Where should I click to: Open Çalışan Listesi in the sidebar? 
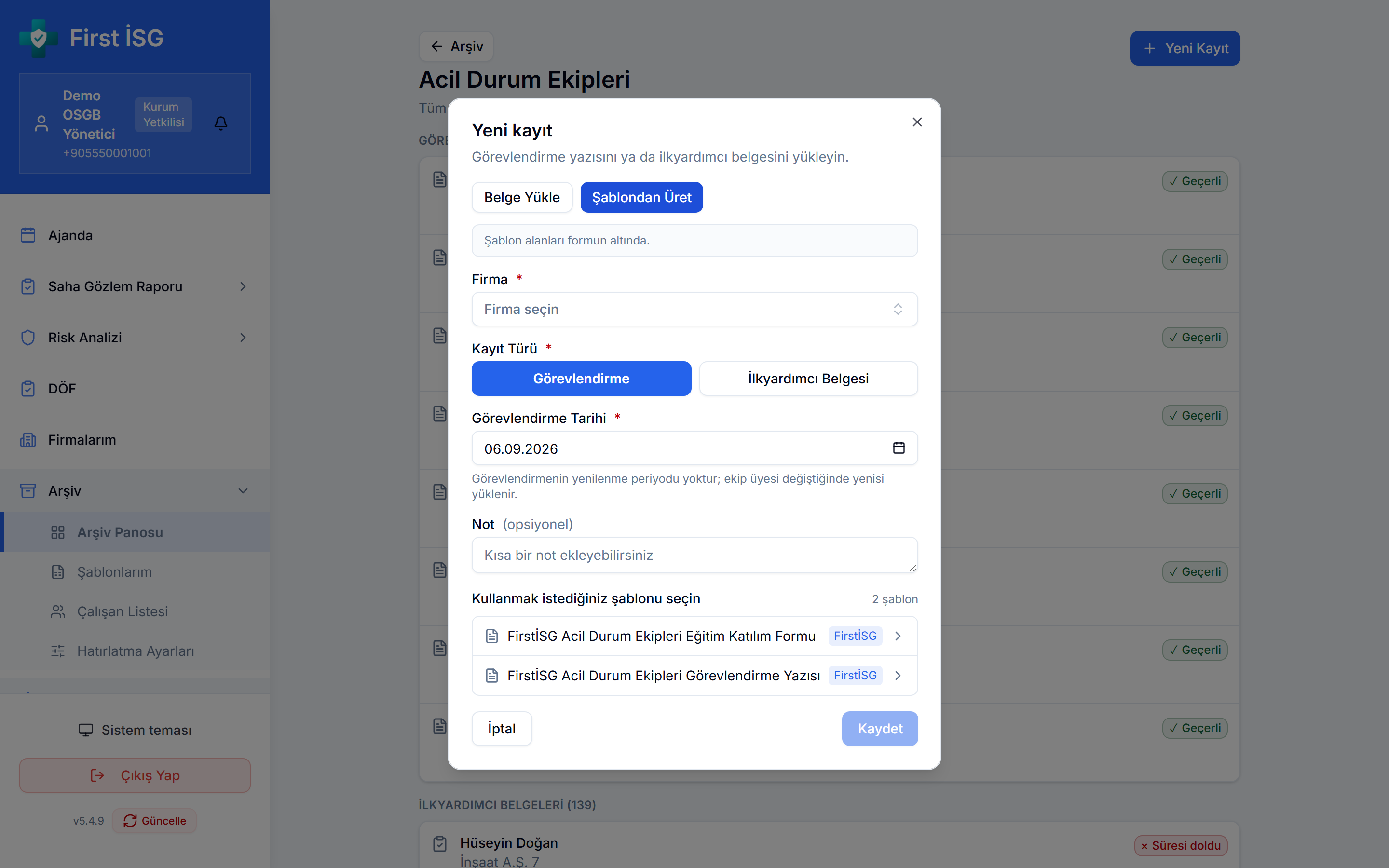coord(136,611)
